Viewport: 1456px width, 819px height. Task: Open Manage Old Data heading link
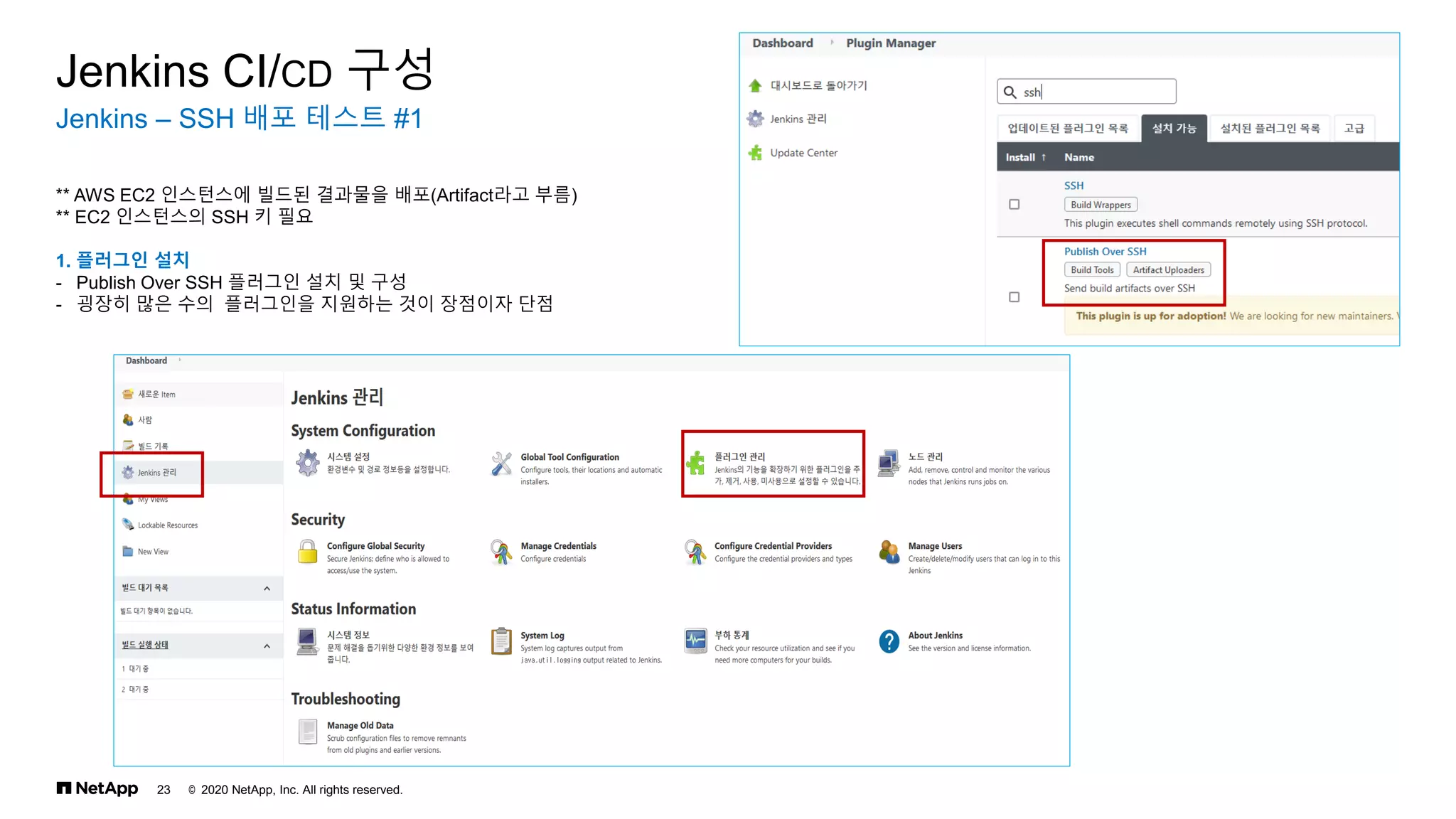(360, 725)
